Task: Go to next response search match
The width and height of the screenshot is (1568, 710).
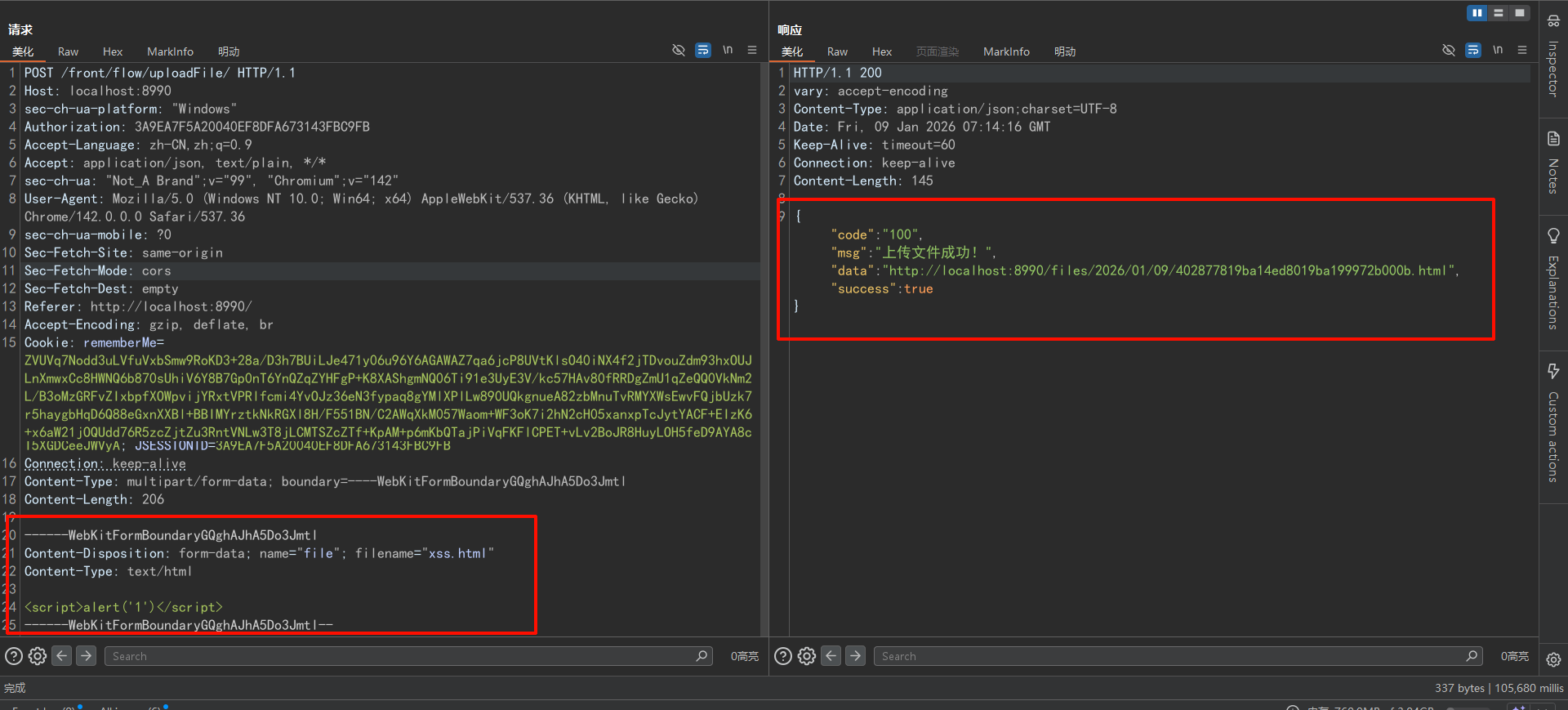Action: 855,656
